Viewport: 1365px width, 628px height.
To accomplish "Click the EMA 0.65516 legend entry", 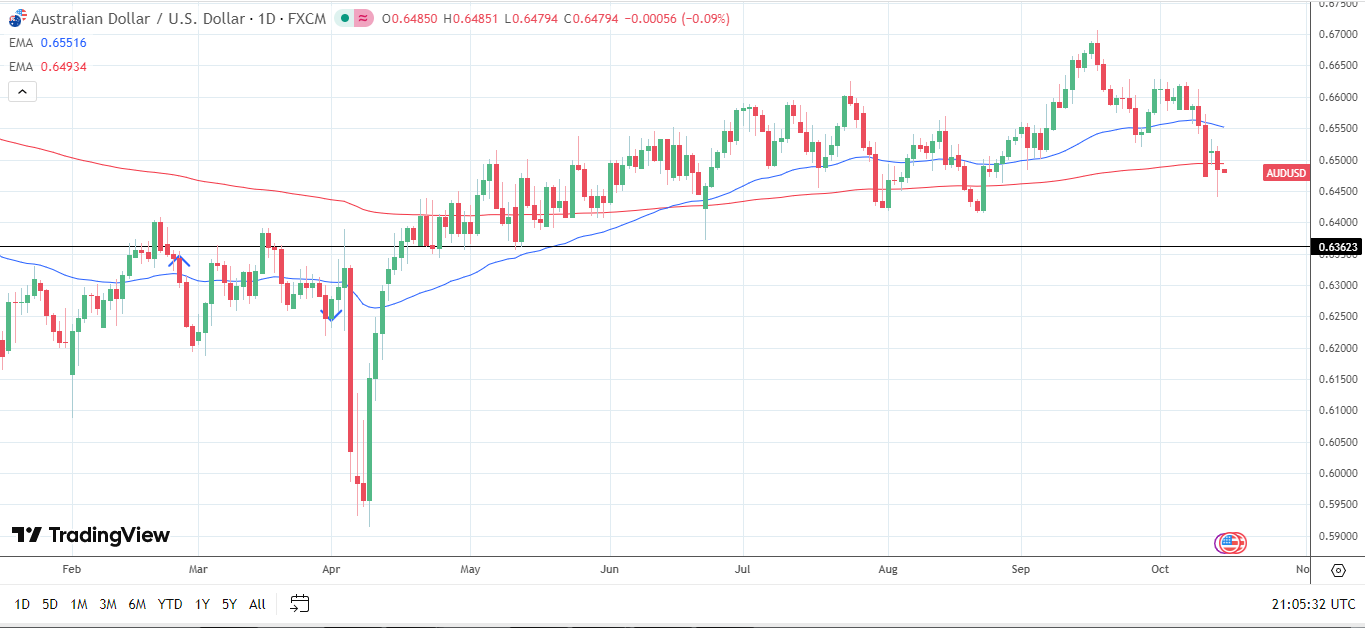I will pyautogui.click(x=48, y=43).
